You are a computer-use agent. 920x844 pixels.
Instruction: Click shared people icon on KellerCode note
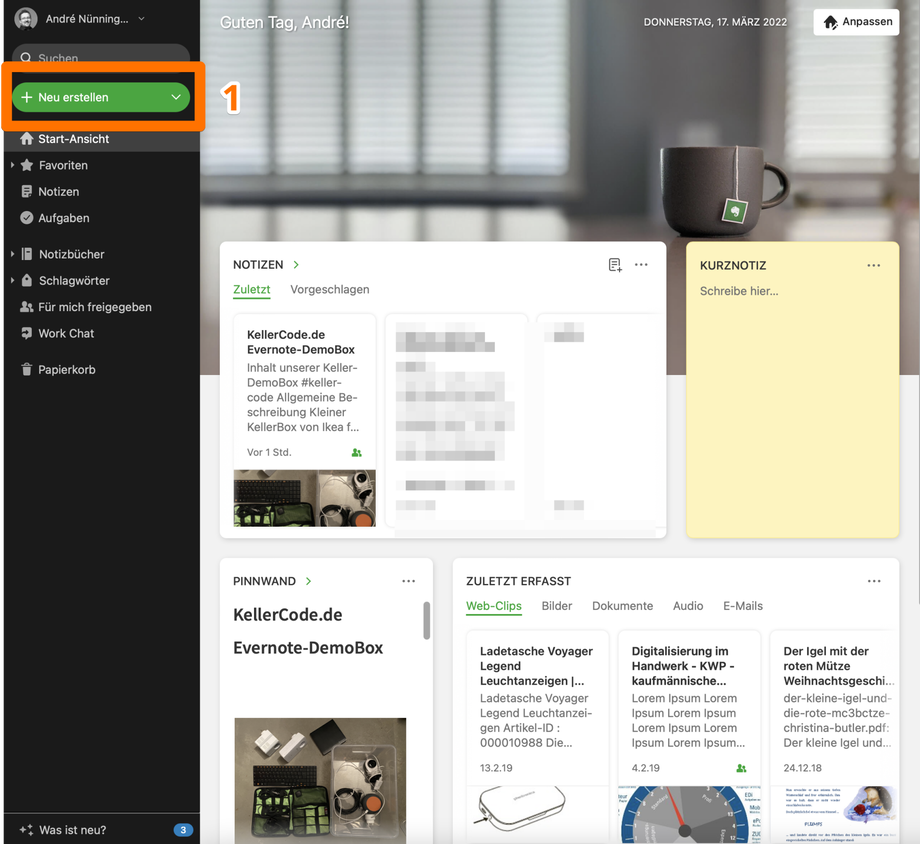point(357,453)
